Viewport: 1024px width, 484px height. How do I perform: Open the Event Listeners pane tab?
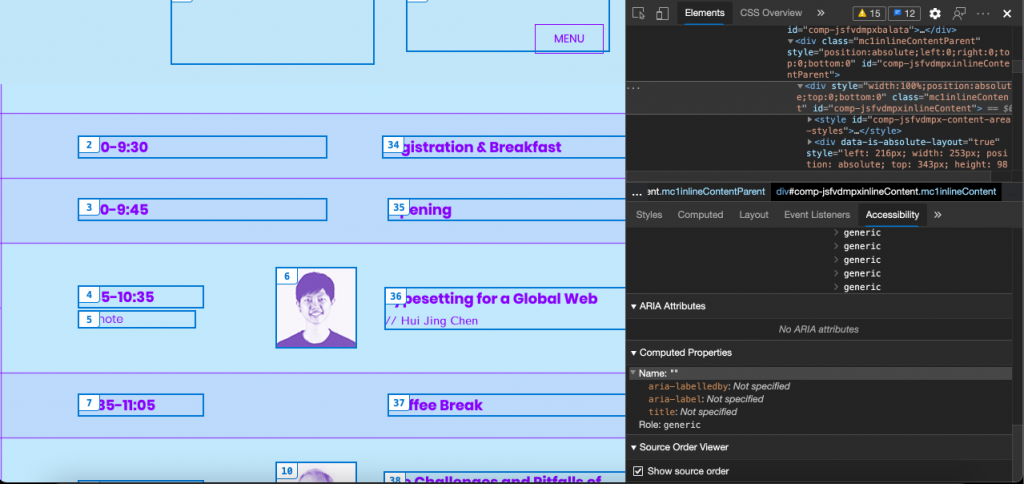pos(817,215)
